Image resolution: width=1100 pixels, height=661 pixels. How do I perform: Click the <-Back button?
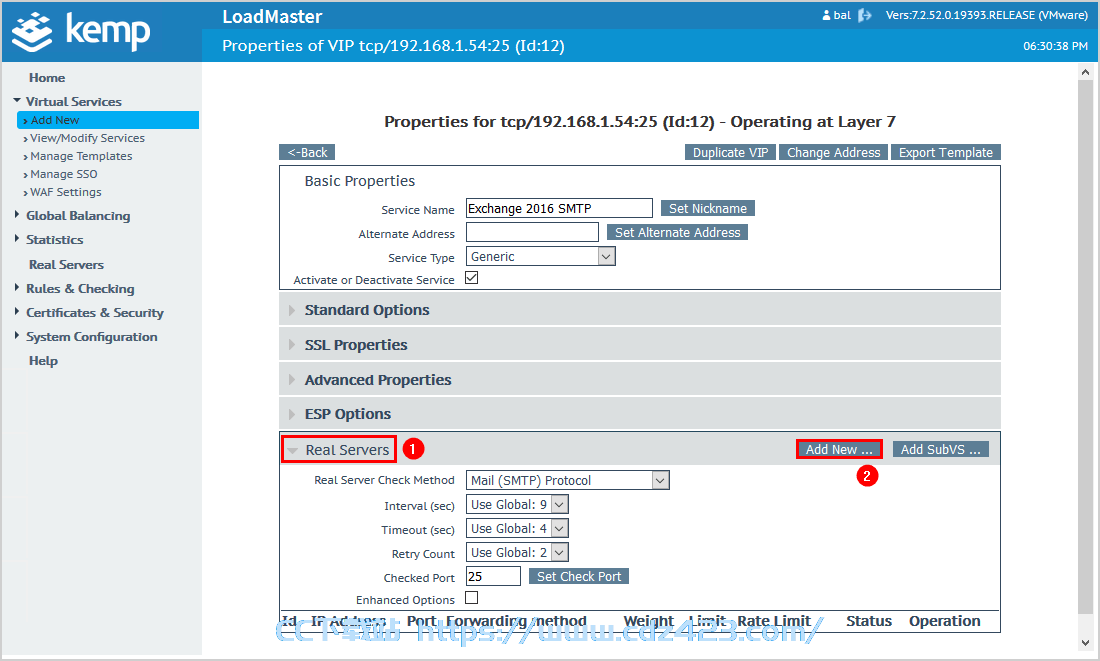[307, 152]
